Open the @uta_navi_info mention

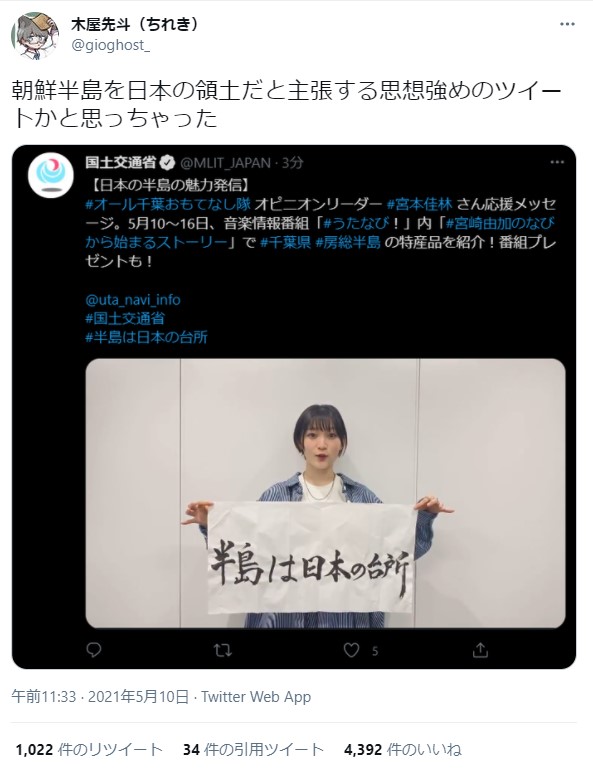click(x=133, y=300)
